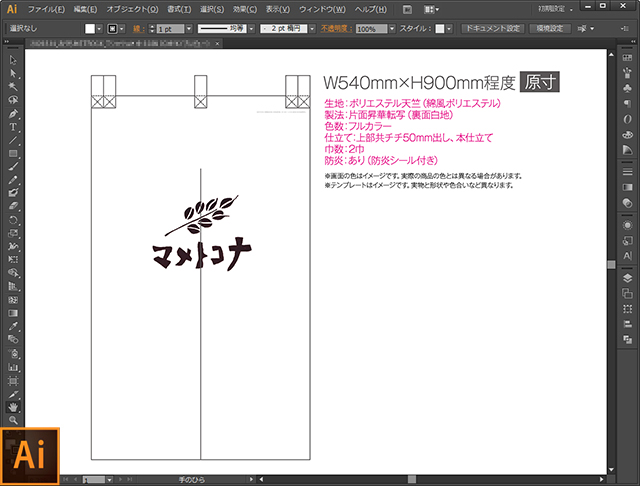Select the Gradient tool
640x486 pixels.
pos(13,313)
